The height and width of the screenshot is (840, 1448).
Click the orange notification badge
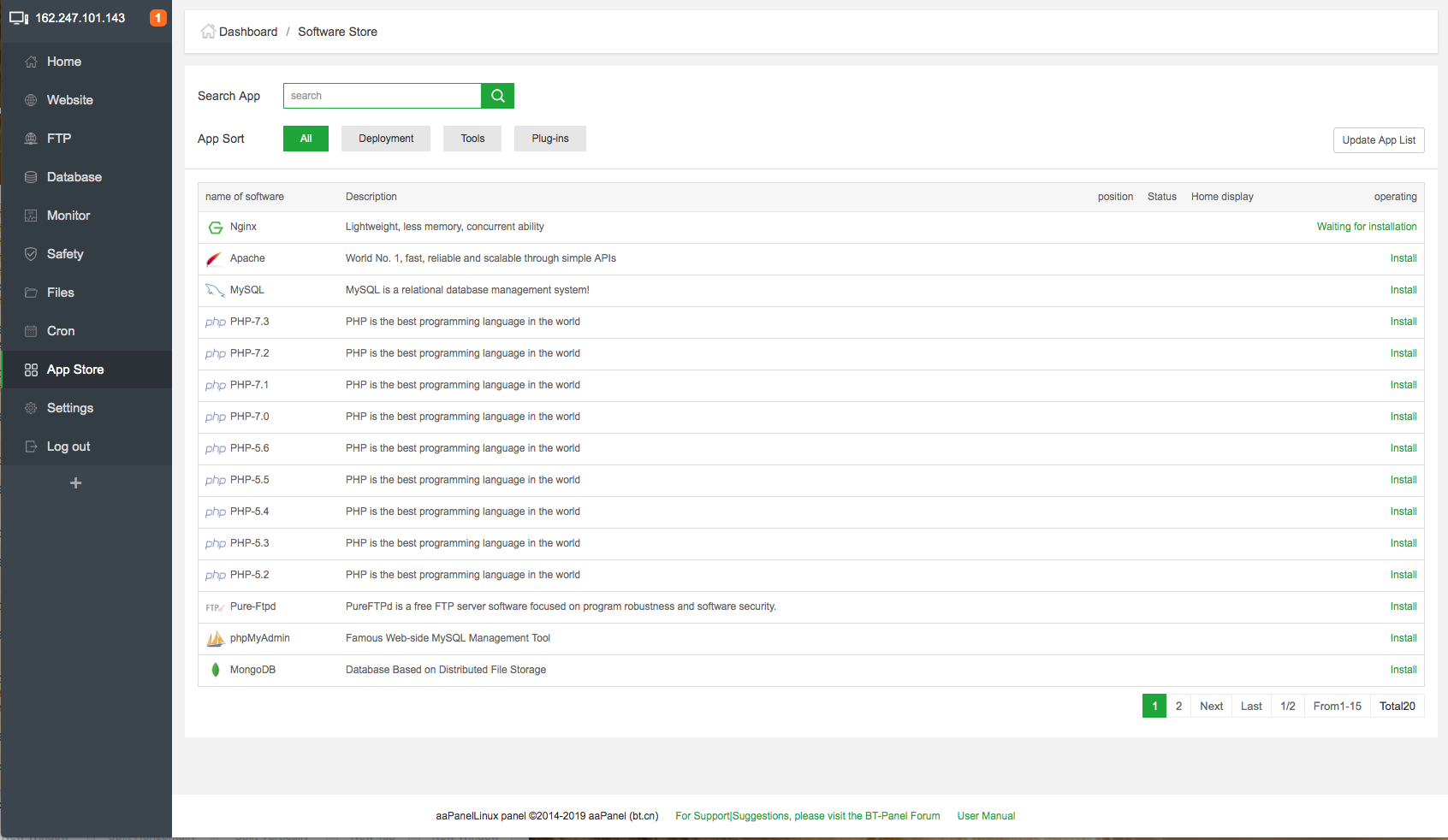click(x=157, y=18)
